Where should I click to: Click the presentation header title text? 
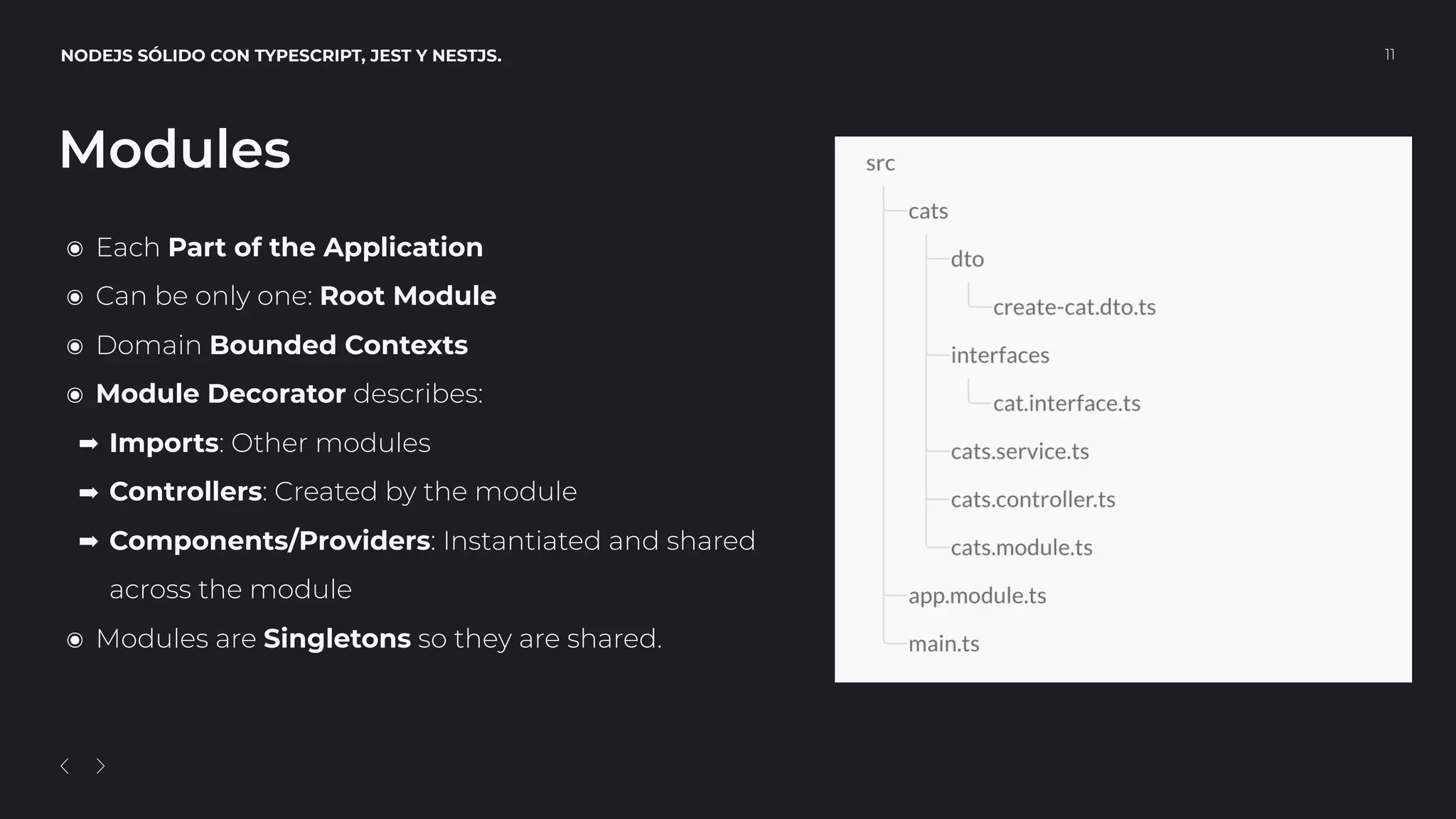tap(281, 55)
